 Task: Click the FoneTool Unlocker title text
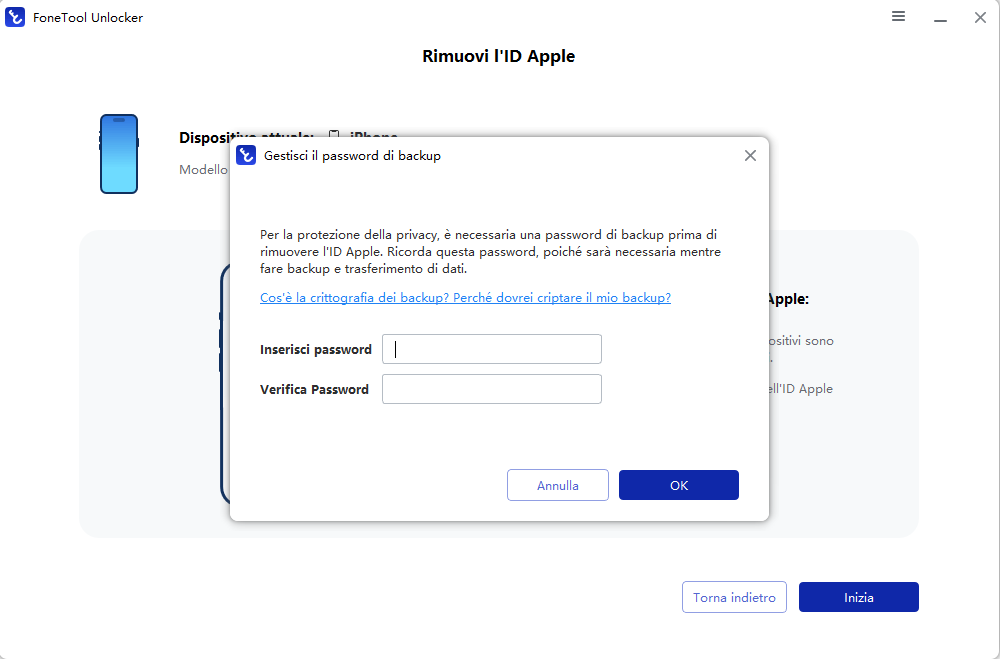click(x=89, y=18)
